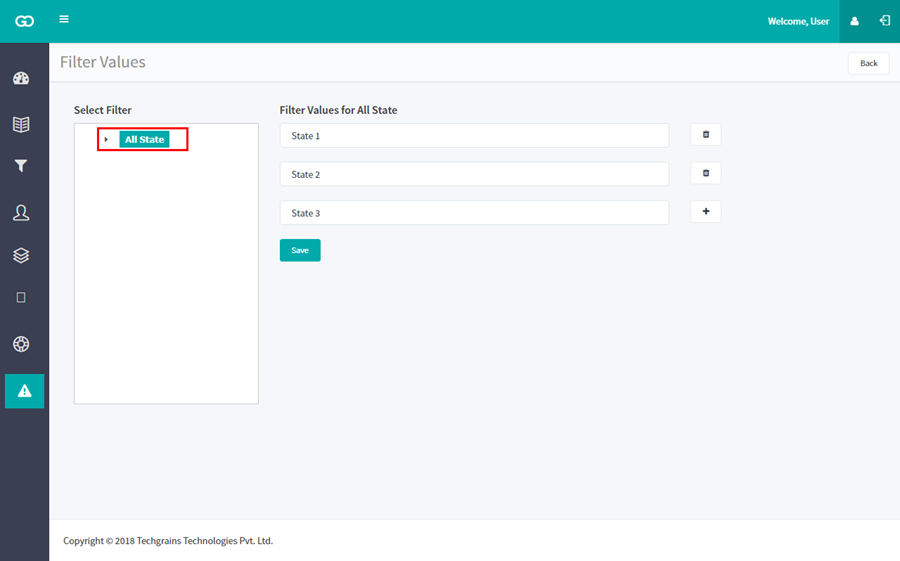Add a new value after State 3
The image size is (900, 561).
(x=705, y=211)
